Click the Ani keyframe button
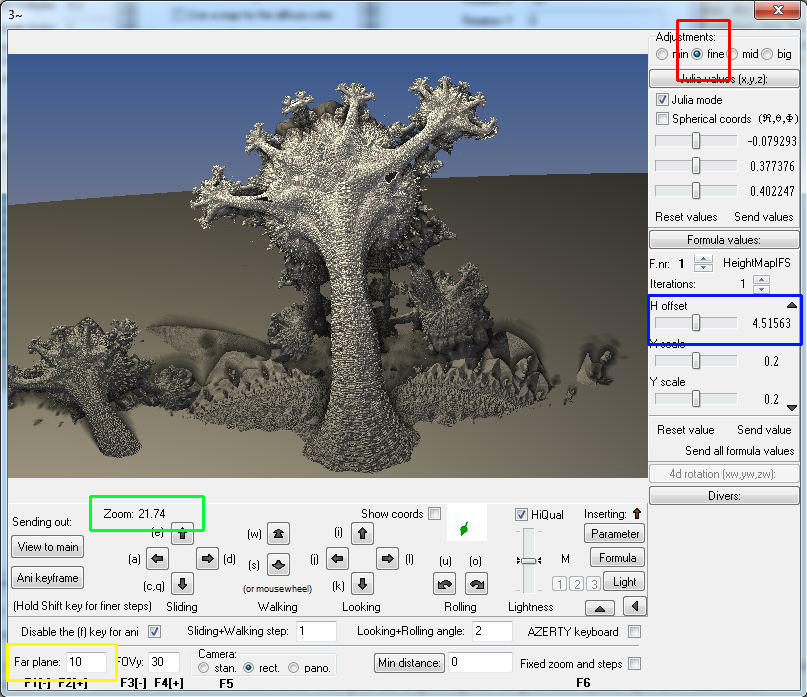 tap(47, 578)
